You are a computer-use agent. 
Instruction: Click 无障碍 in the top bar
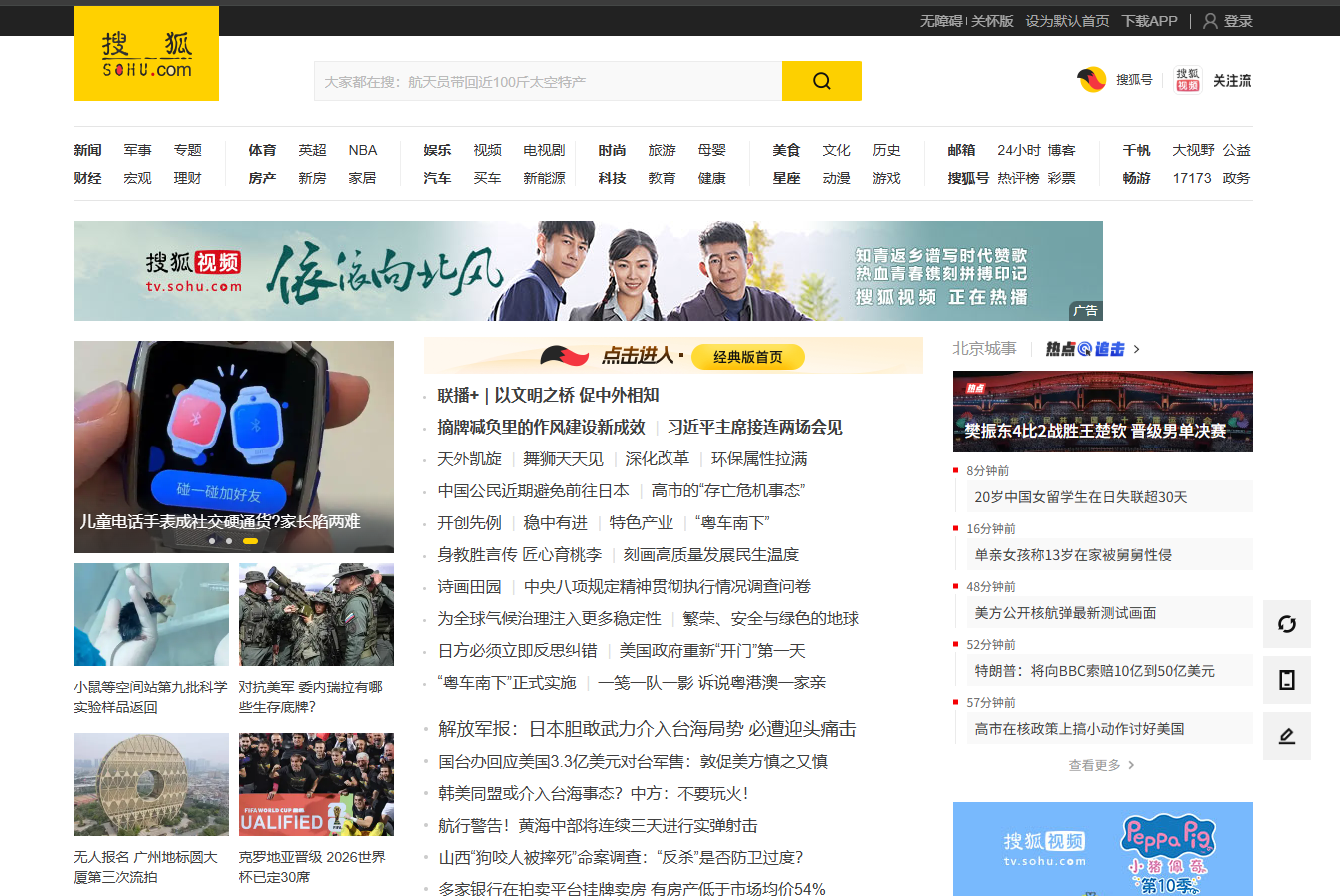pyautogui.click(x=941, y=21)
